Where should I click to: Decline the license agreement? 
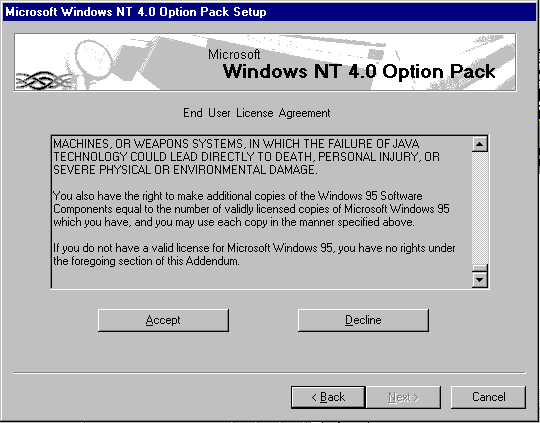[x=363, y=320]
